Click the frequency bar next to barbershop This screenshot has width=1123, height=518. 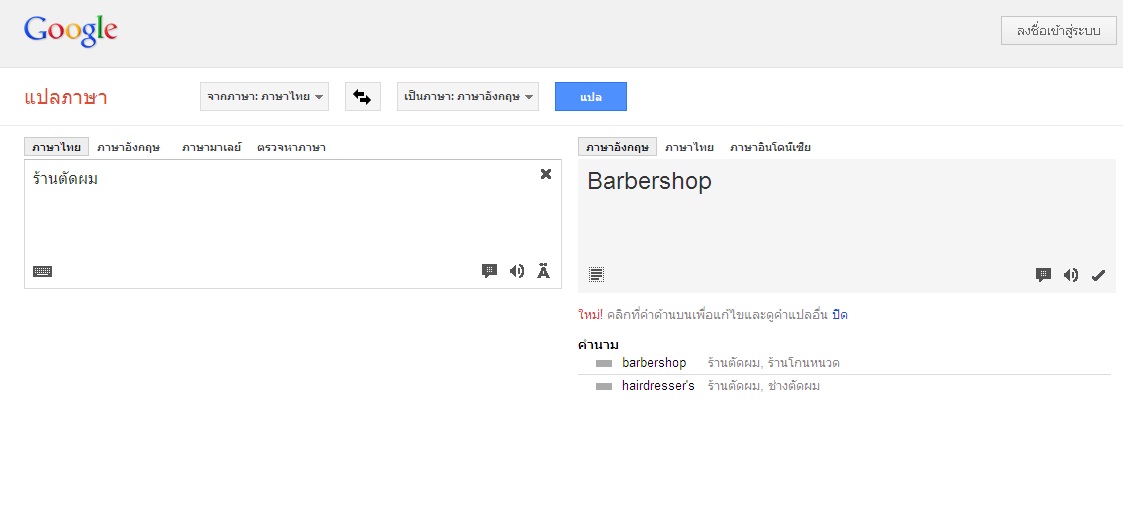[604, 364]
